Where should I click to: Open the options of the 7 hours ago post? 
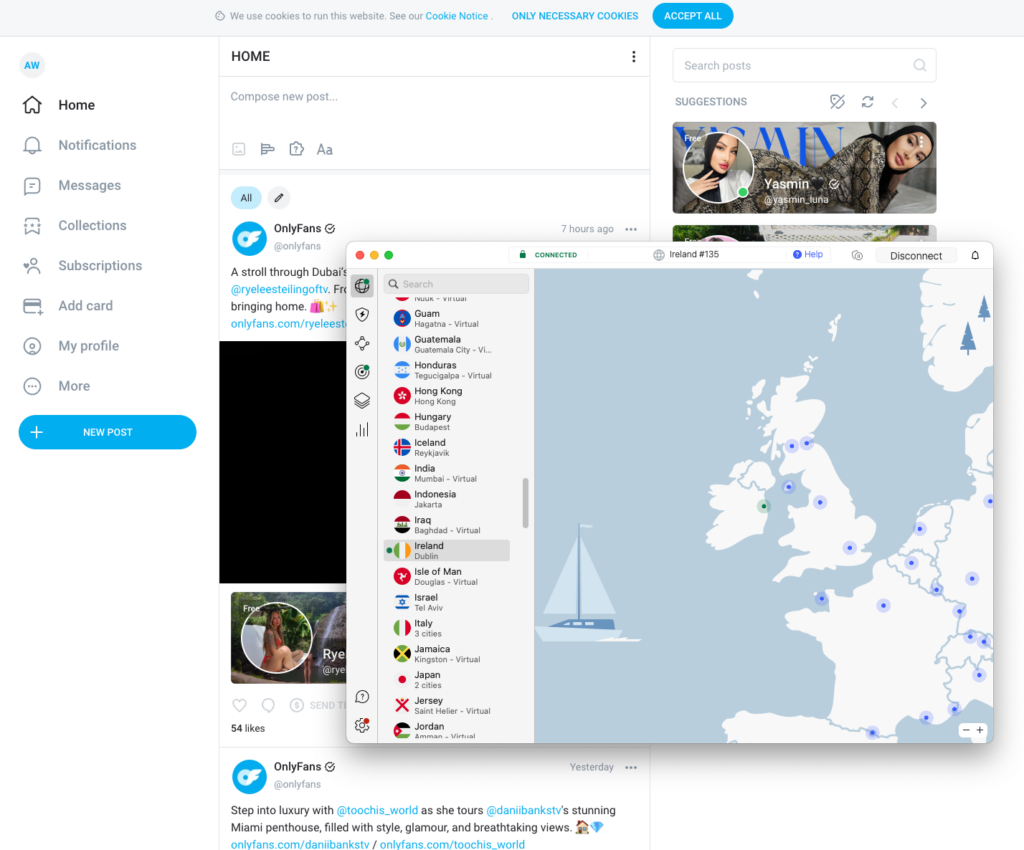click(x=631, y=229)
